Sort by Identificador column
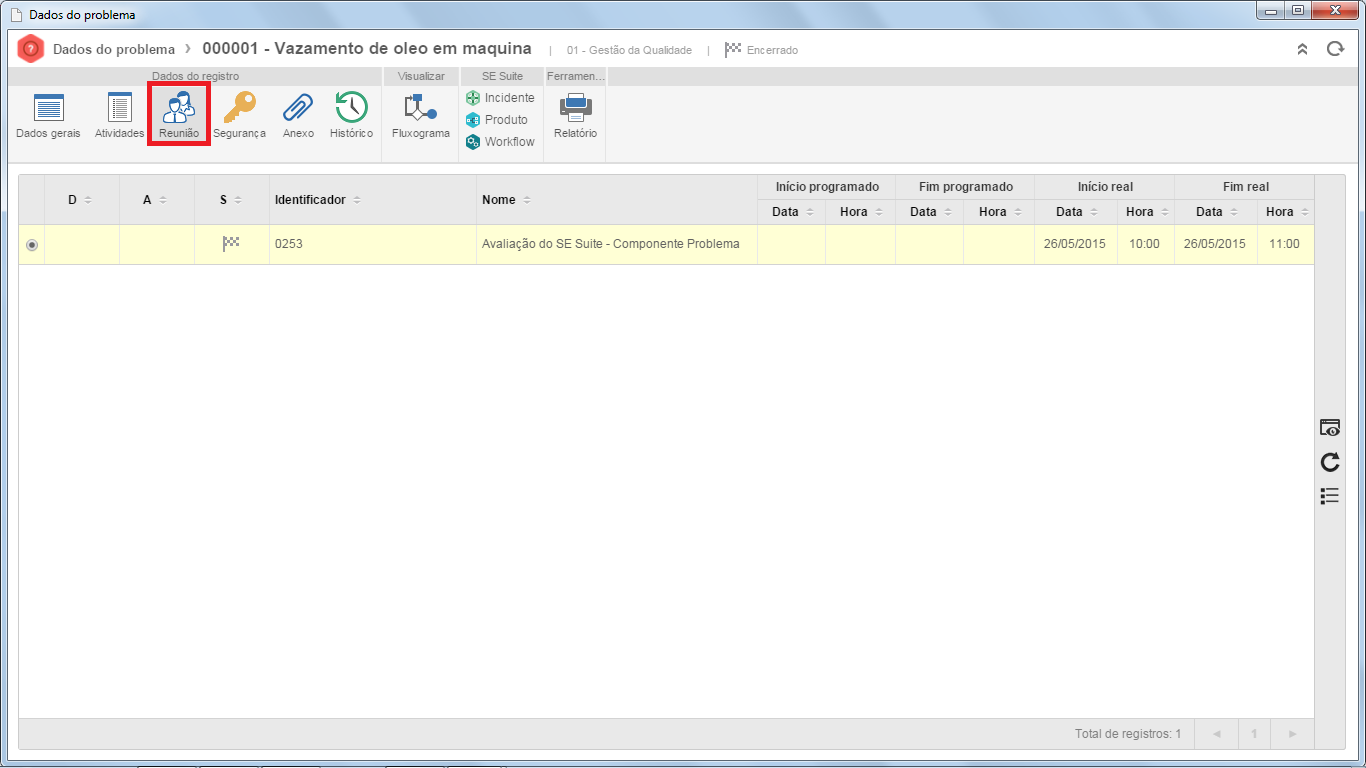The height and width of the screenshot is (768, 1366). pos(317,200)
